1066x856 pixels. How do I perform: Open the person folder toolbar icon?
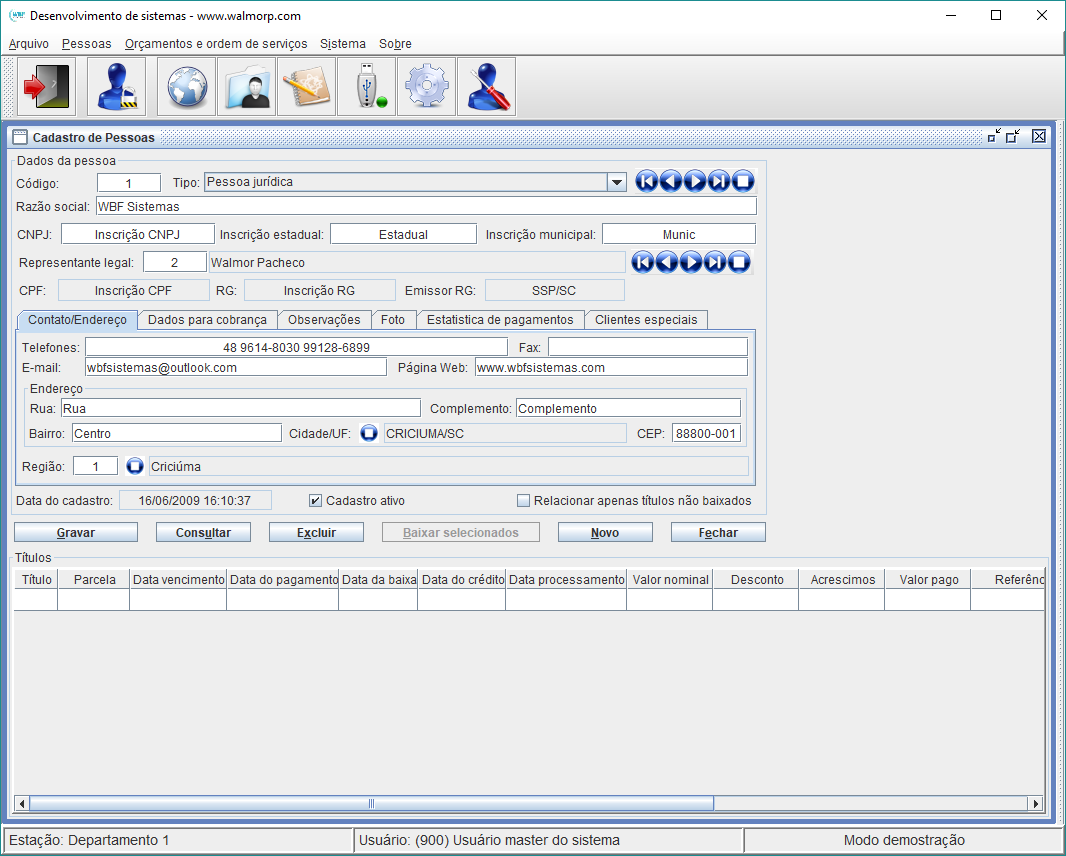pos(246,87)
